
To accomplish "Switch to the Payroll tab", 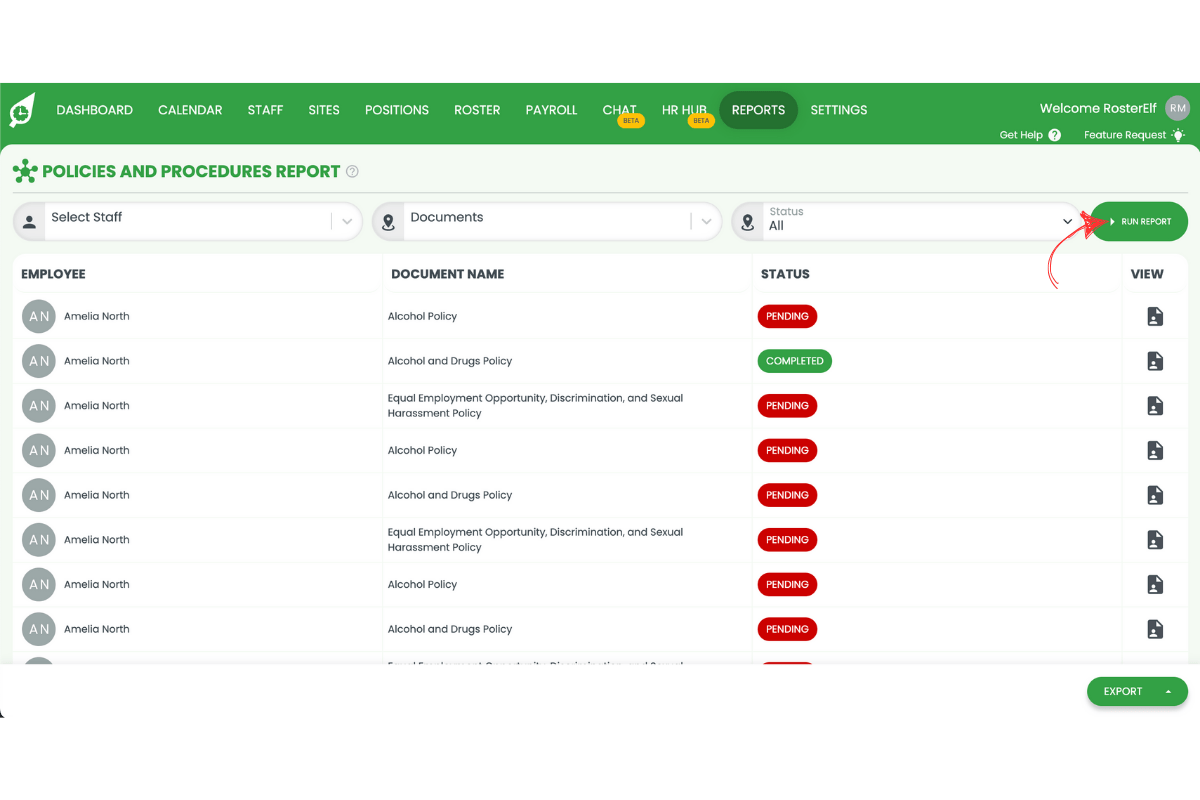I will [x=551, y=110].
